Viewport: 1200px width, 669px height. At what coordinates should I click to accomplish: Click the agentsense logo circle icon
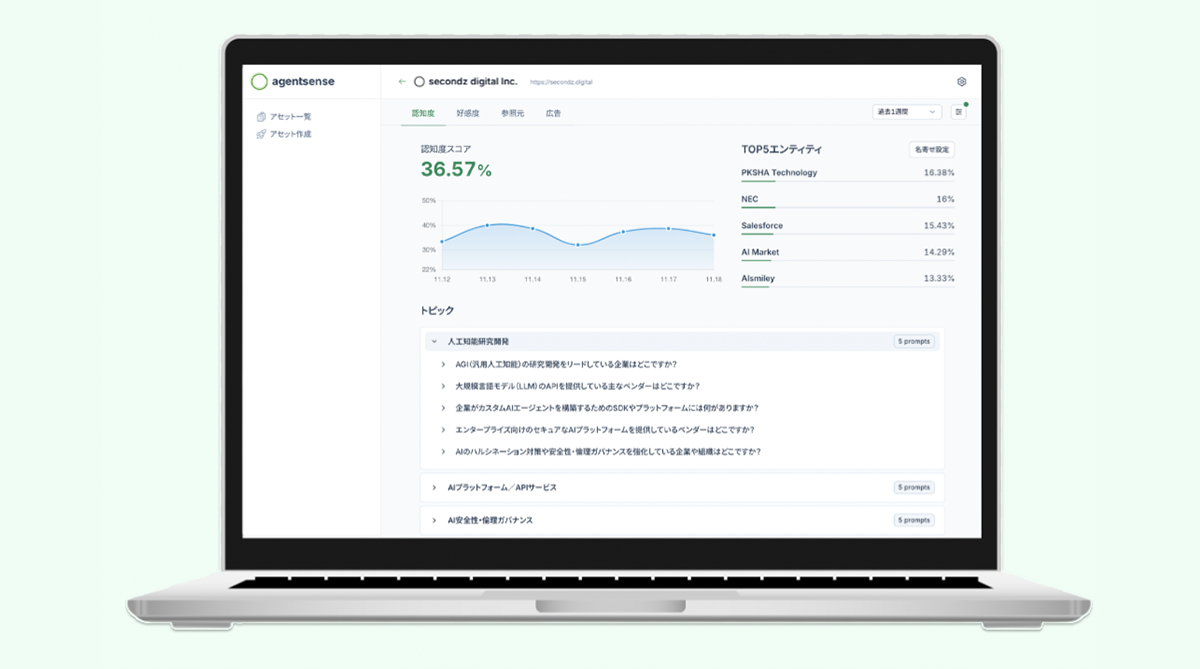[x=259, y=82]
